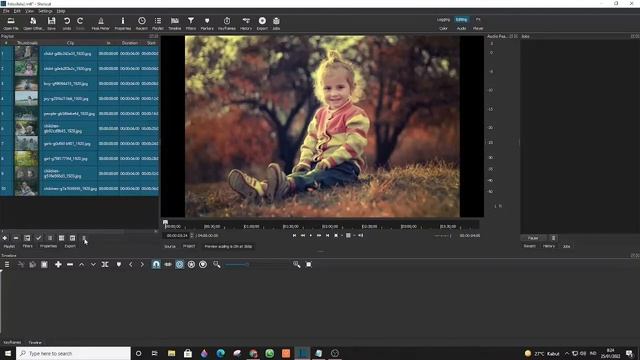Open the Jobs panel from the top toolbar

(276, 23)
